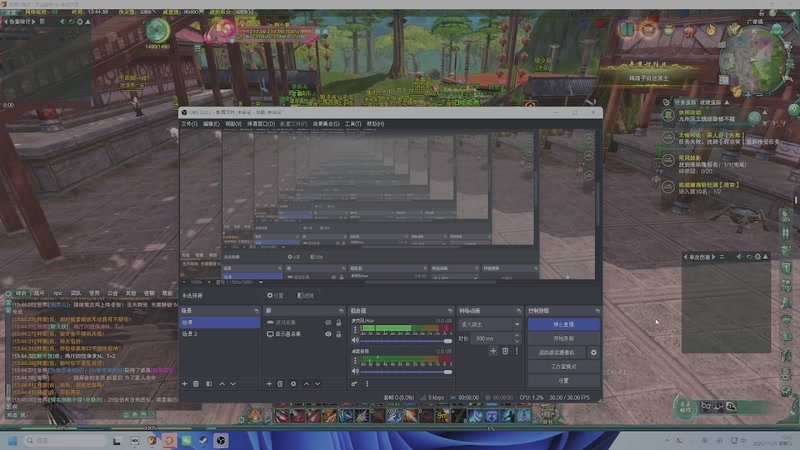Adjust the desktop audio volume slider
Viewport: 800px width, 450px height.
[406, 372]
